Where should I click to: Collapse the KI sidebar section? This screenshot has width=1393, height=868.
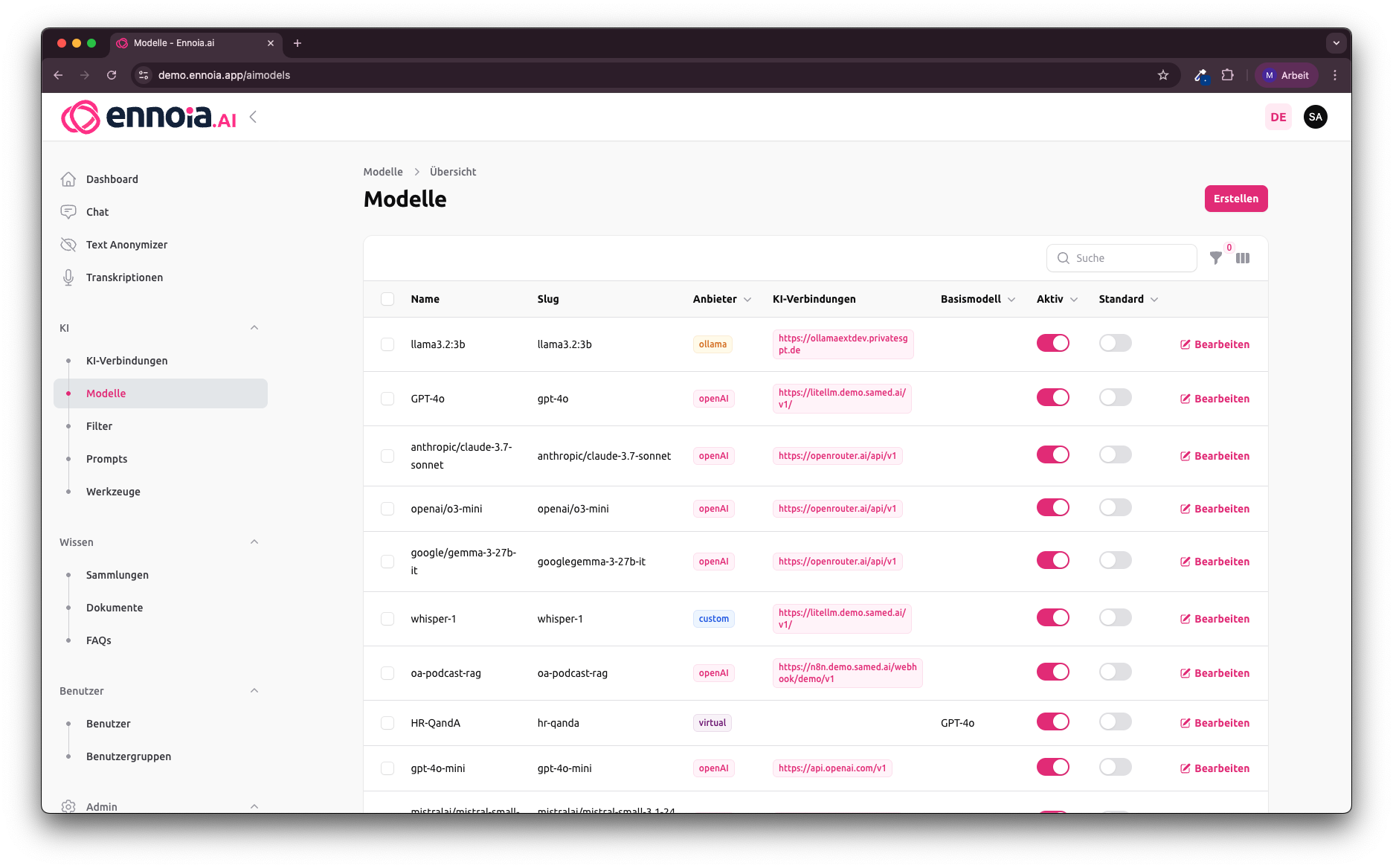(254, 328)
